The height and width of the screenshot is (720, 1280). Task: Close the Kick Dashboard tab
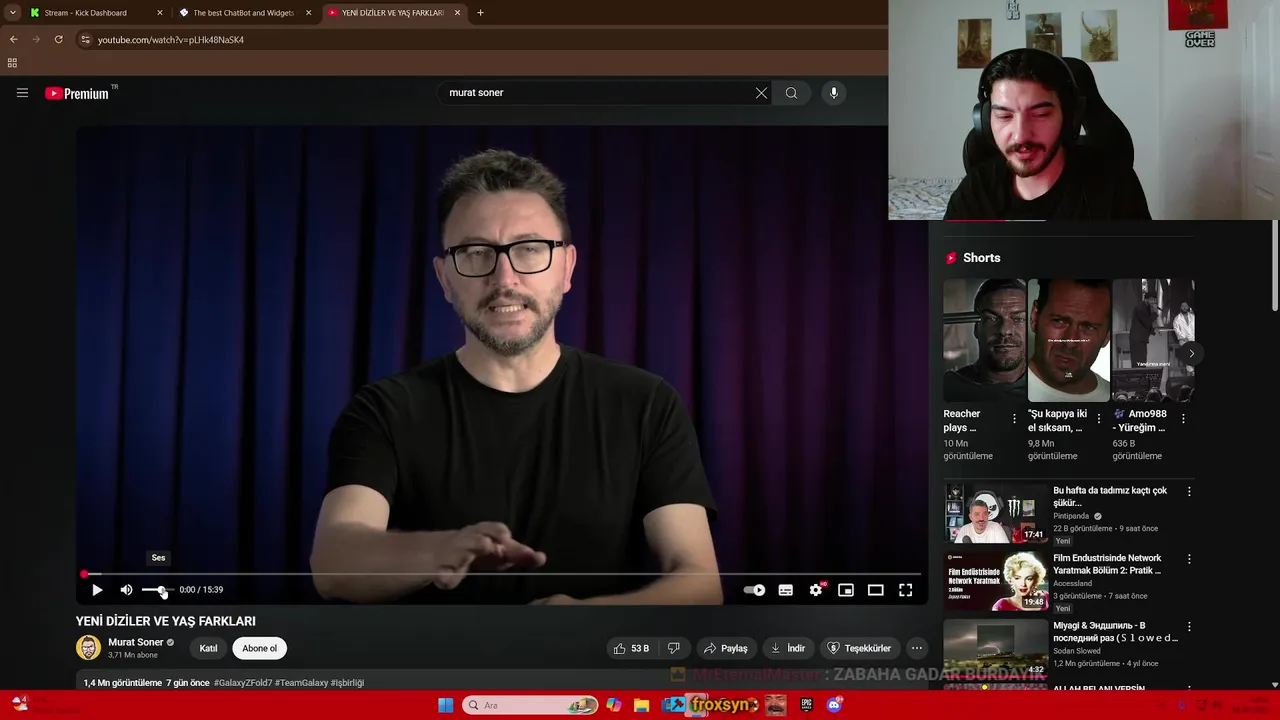[160, 13]
